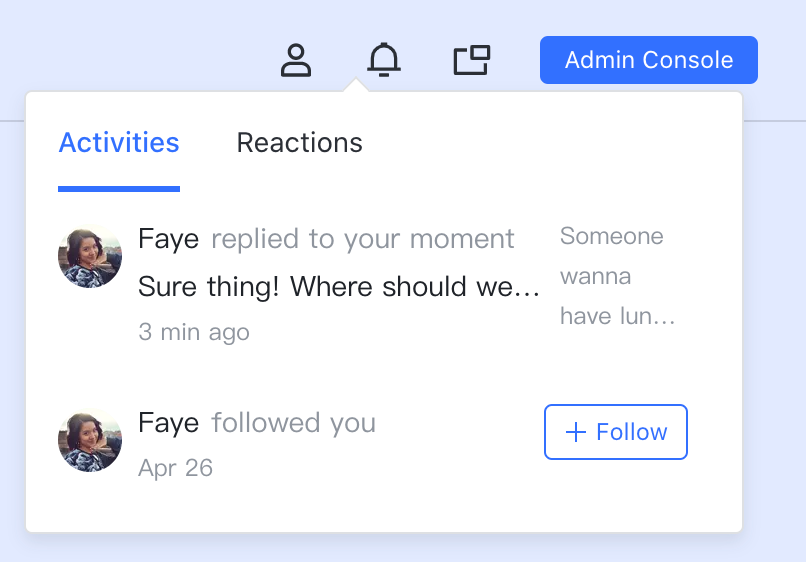Click the multi-window screens icon
Viewport: 806px width, 562px height.
point(472,60)
